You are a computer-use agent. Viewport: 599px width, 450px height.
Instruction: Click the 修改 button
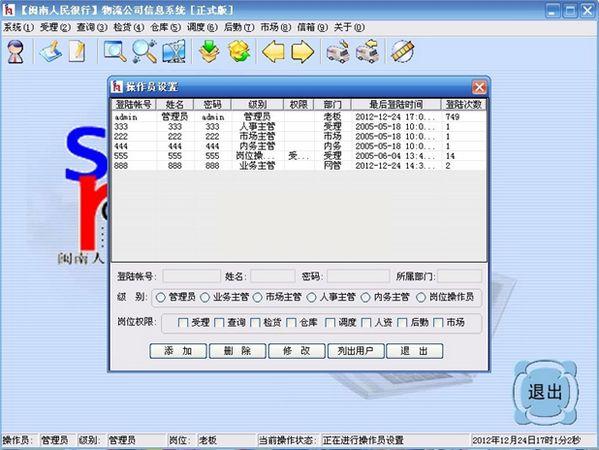pyautogui.click(x=297, y=351)
